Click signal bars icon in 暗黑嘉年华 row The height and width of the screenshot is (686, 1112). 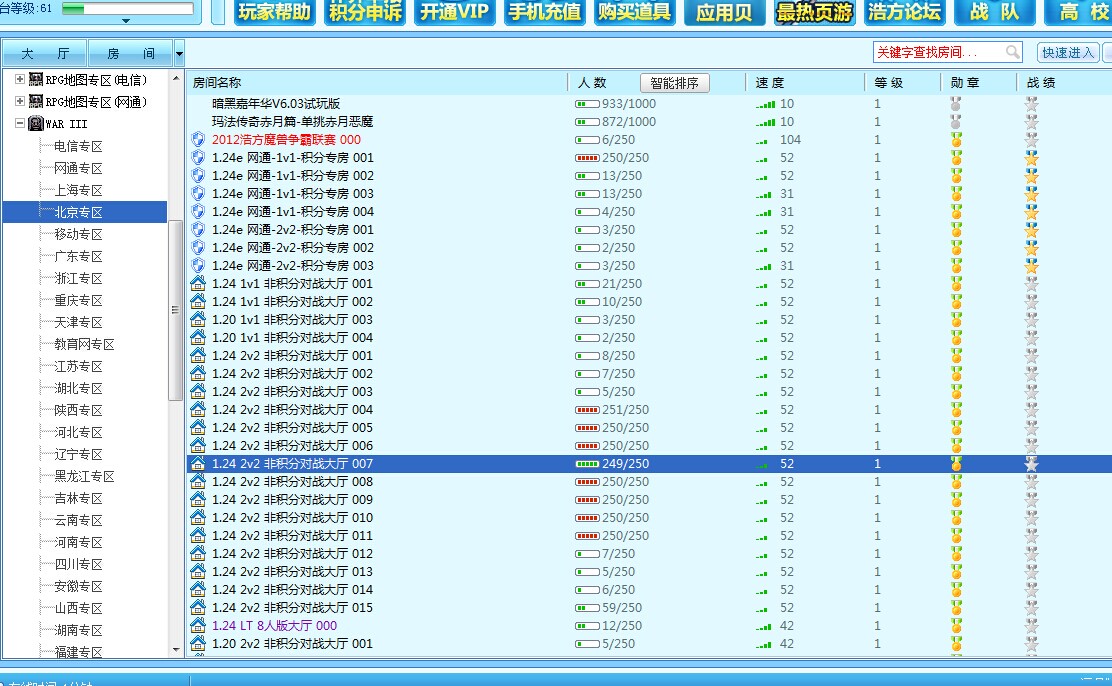pos(765,104)
